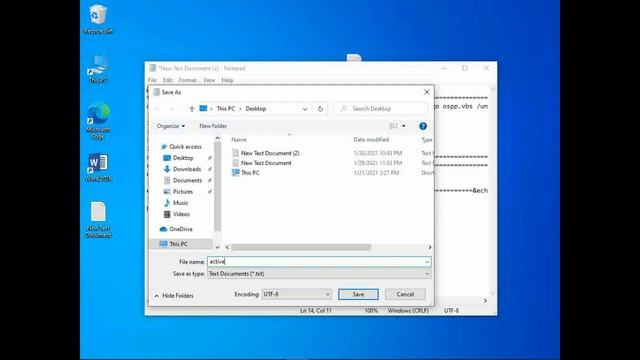
Task: Open Notepad's File menu
Action: (x=152, y=80)
